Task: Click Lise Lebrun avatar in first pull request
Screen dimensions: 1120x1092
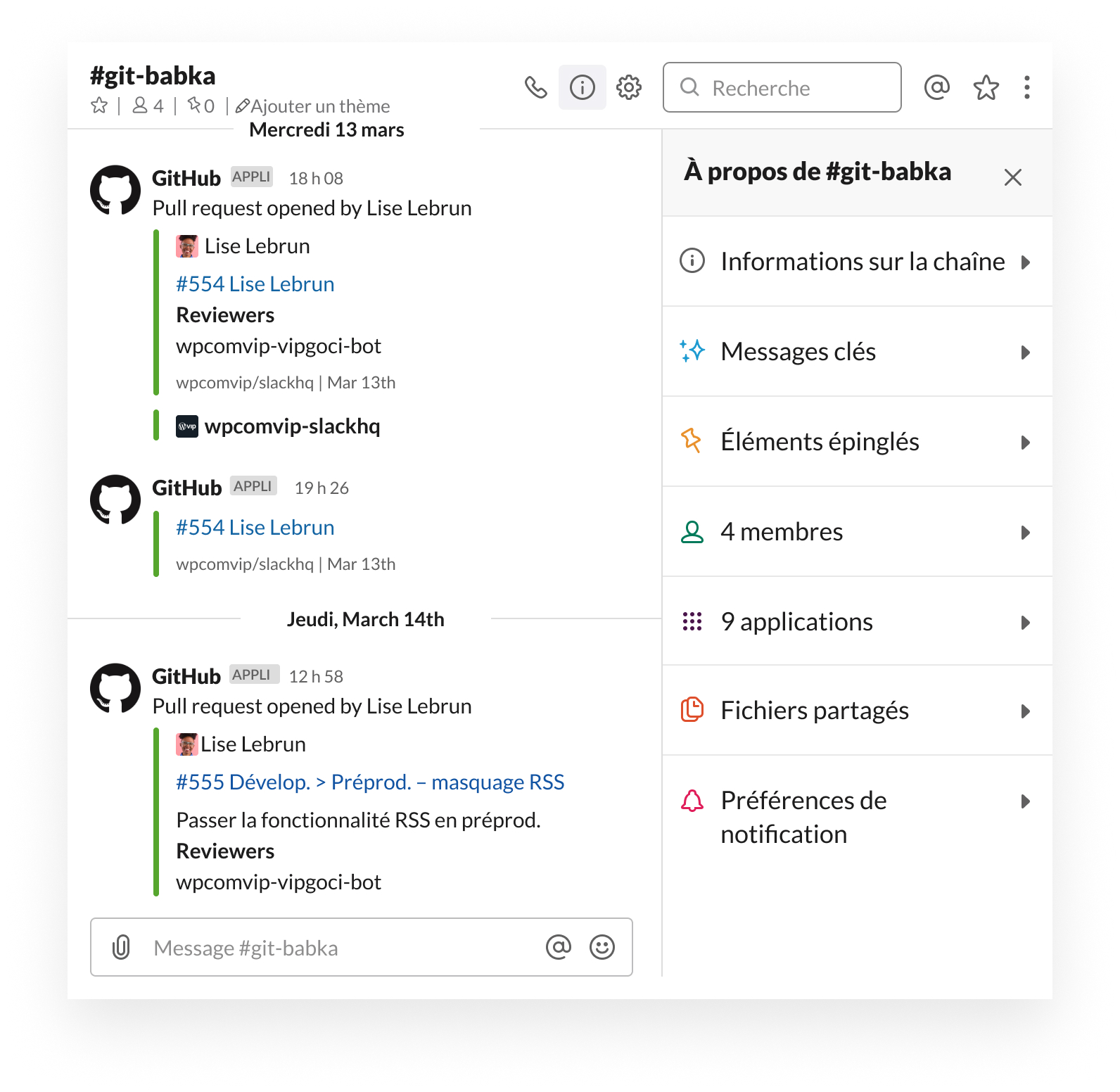Action: 187,246
